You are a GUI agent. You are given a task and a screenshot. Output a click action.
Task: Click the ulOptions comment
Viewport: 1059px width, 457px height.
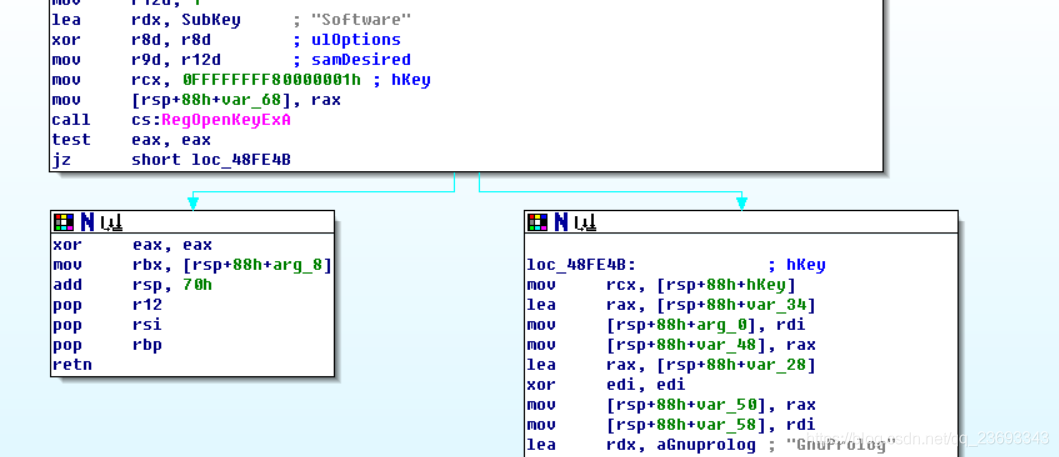pos(355,41)
